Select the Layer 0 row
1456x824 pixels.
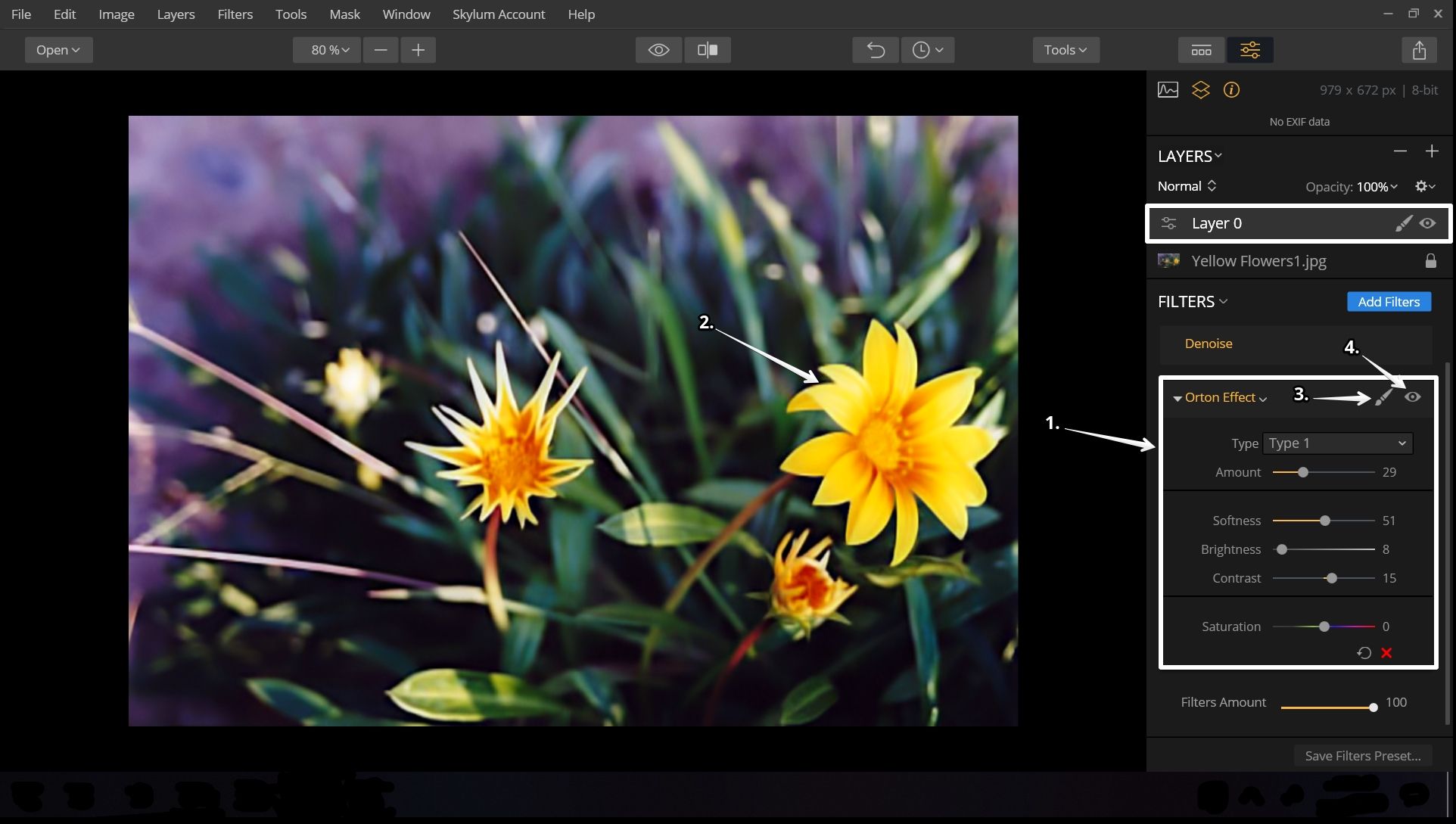pos(1299,223)
